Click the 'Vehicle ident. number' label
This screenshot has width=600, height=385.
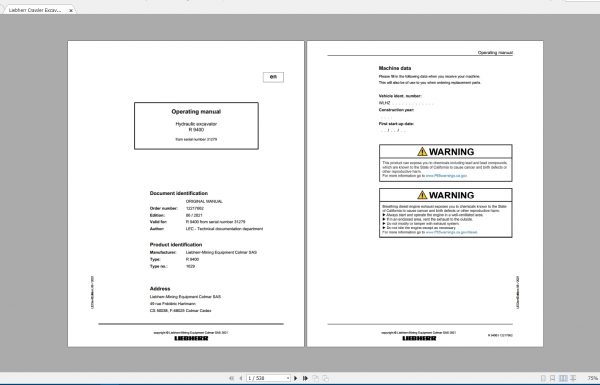400,96
